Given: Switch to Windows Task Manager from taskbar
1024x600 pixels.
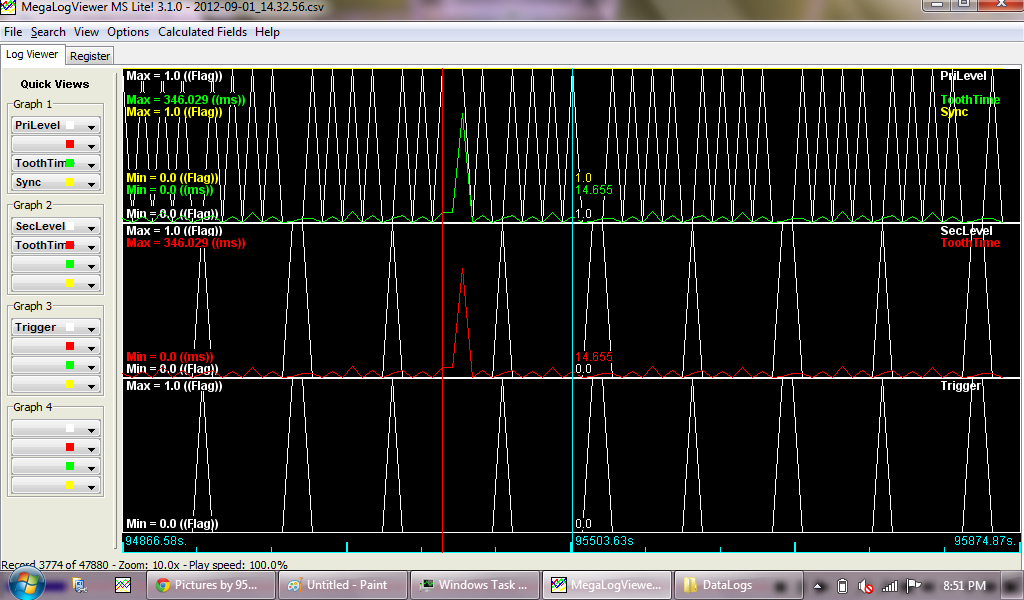Looking at the screenshot, I should tap(472, 585).
